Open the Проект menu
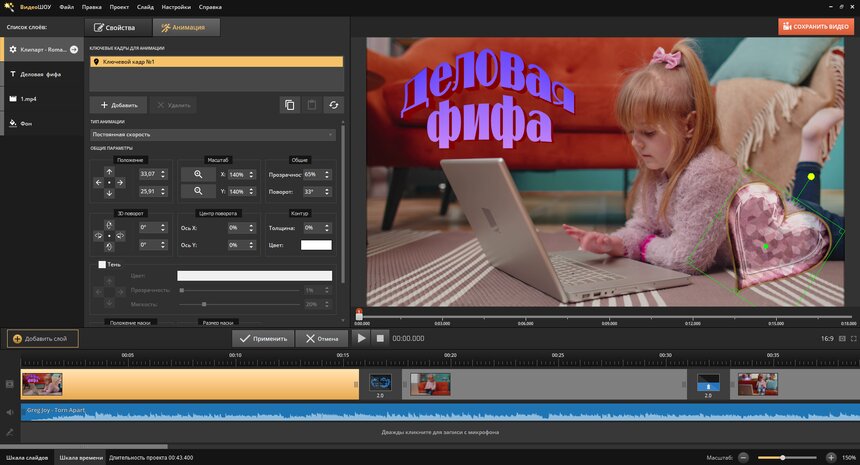 pyautogui.click(x=119, y=7)
